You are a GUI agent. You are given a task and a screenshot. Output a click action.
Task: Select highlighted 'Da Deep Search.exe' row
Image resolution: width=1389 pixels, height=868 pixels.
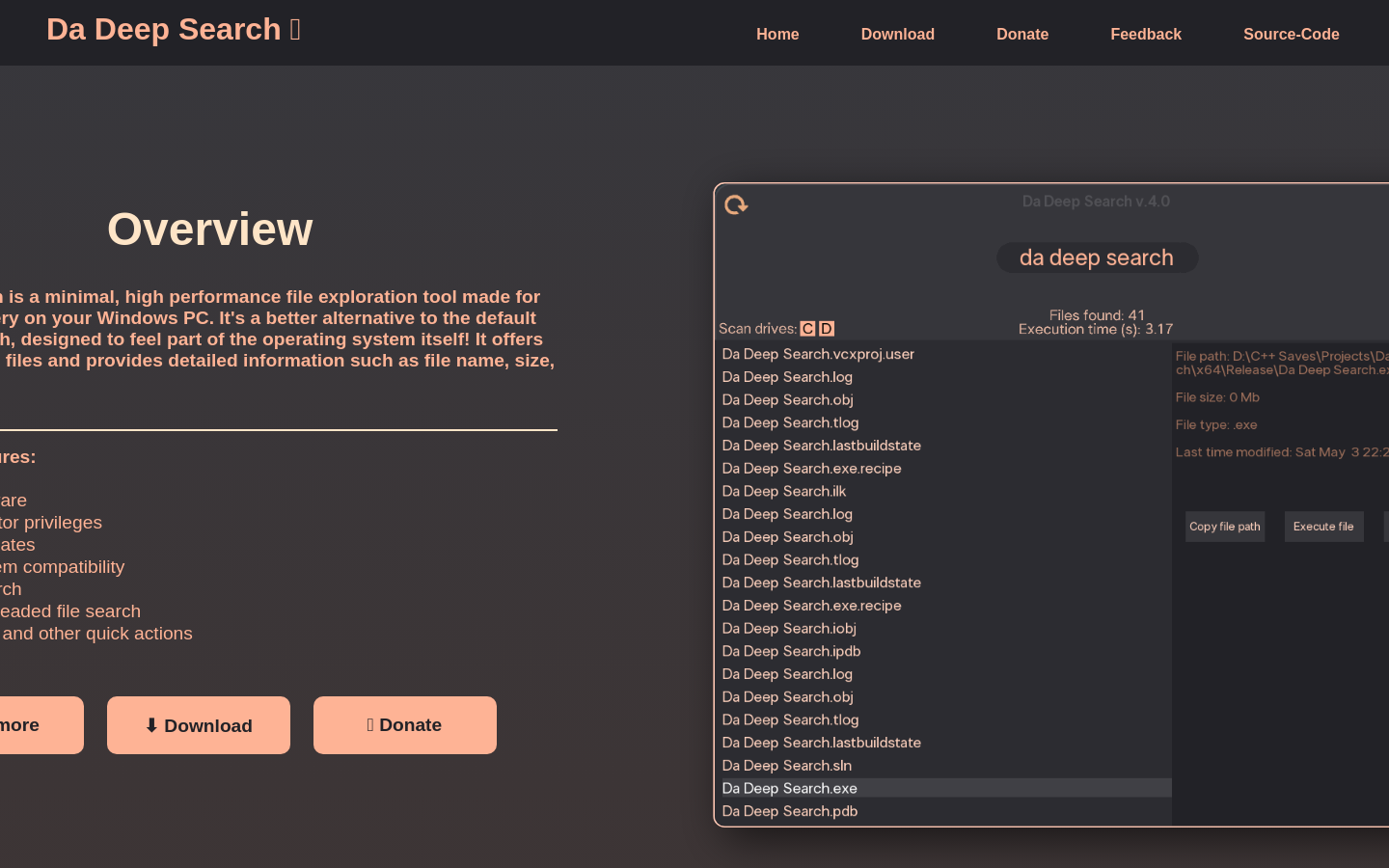click(945, 788)
